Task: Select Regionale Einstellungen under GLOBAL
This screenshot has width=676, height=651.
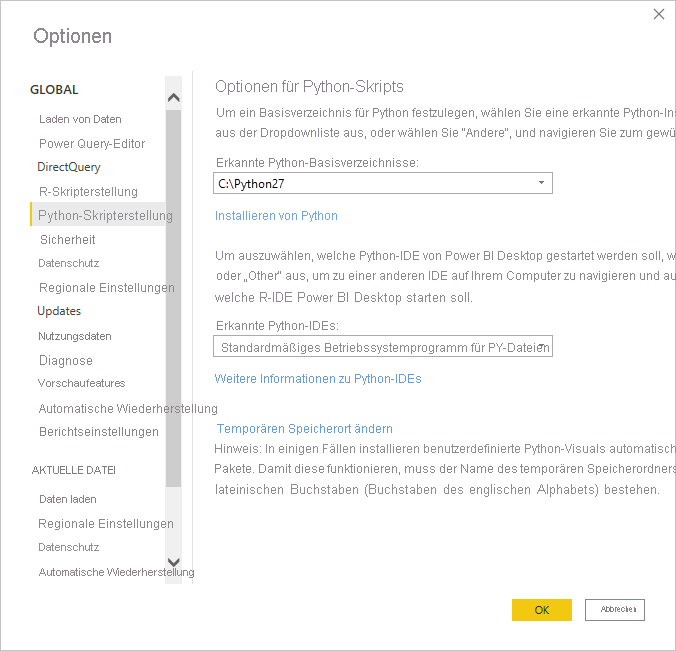Action: pyautogui.click(x=106, y=288)
